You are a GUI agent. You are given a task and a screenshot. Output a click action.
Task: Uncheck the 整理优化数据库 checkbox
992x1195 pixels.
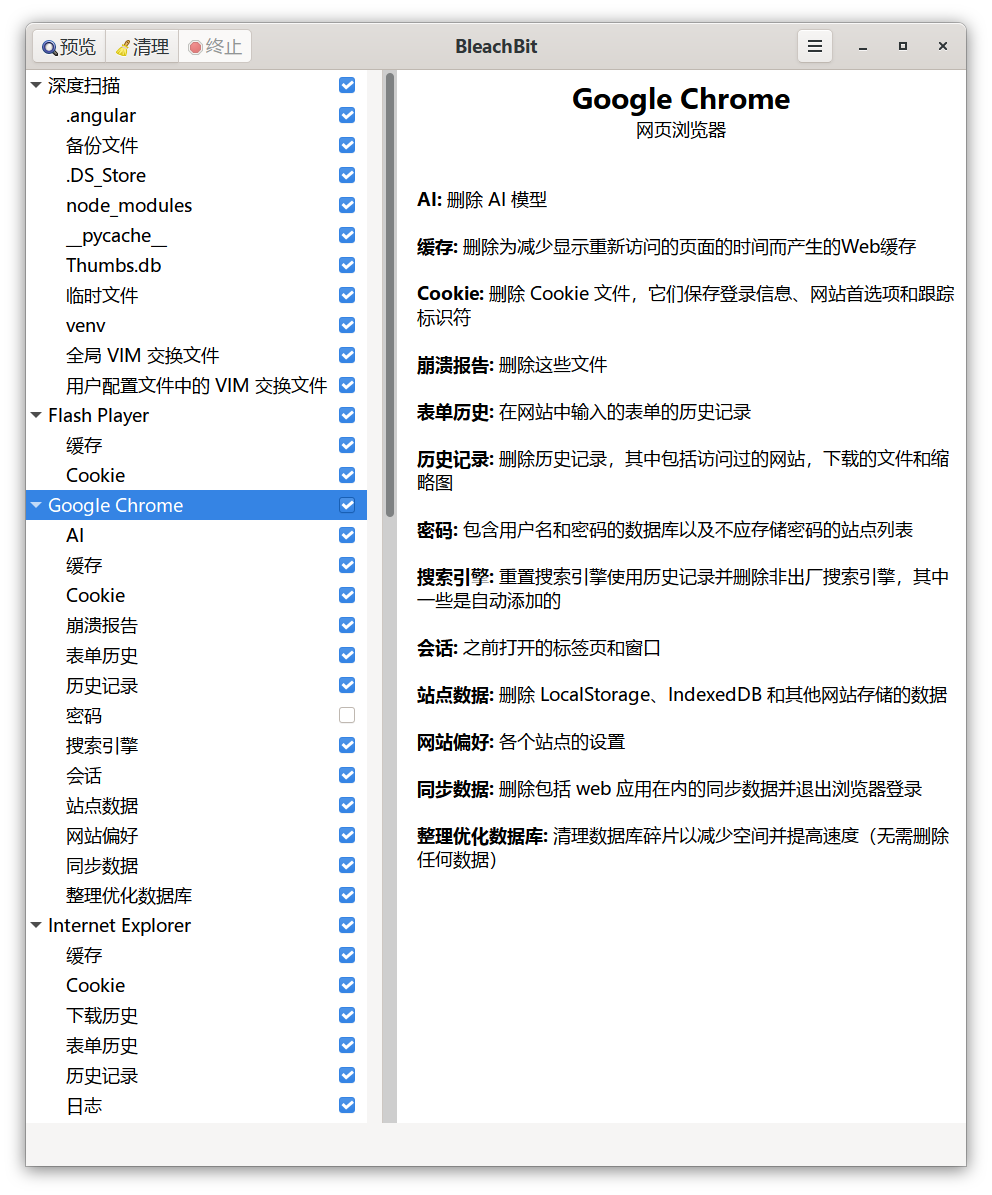[x=347, y=895]
